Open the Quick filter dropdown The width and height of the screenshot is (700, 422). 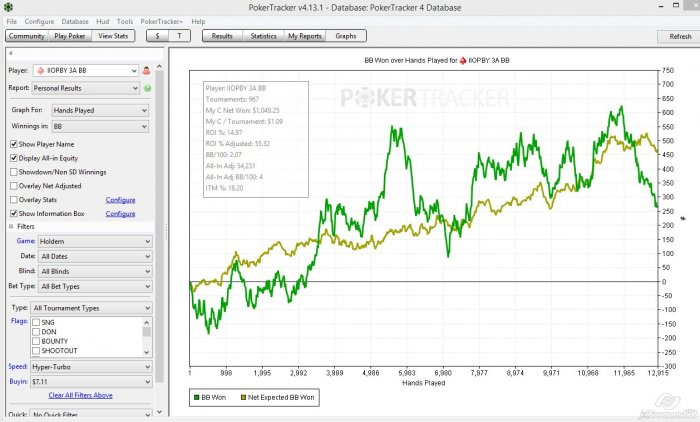tap(91, 415)
